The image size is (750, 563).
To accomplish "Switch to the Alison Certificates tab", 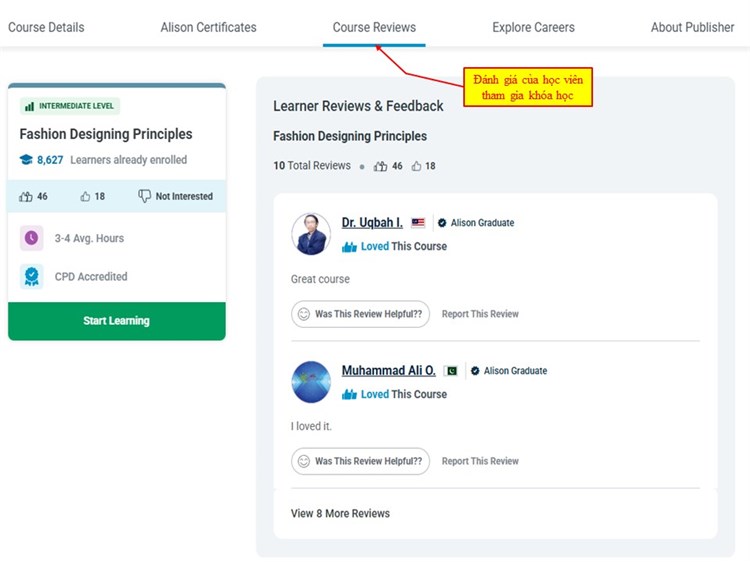I will point(208,27).
